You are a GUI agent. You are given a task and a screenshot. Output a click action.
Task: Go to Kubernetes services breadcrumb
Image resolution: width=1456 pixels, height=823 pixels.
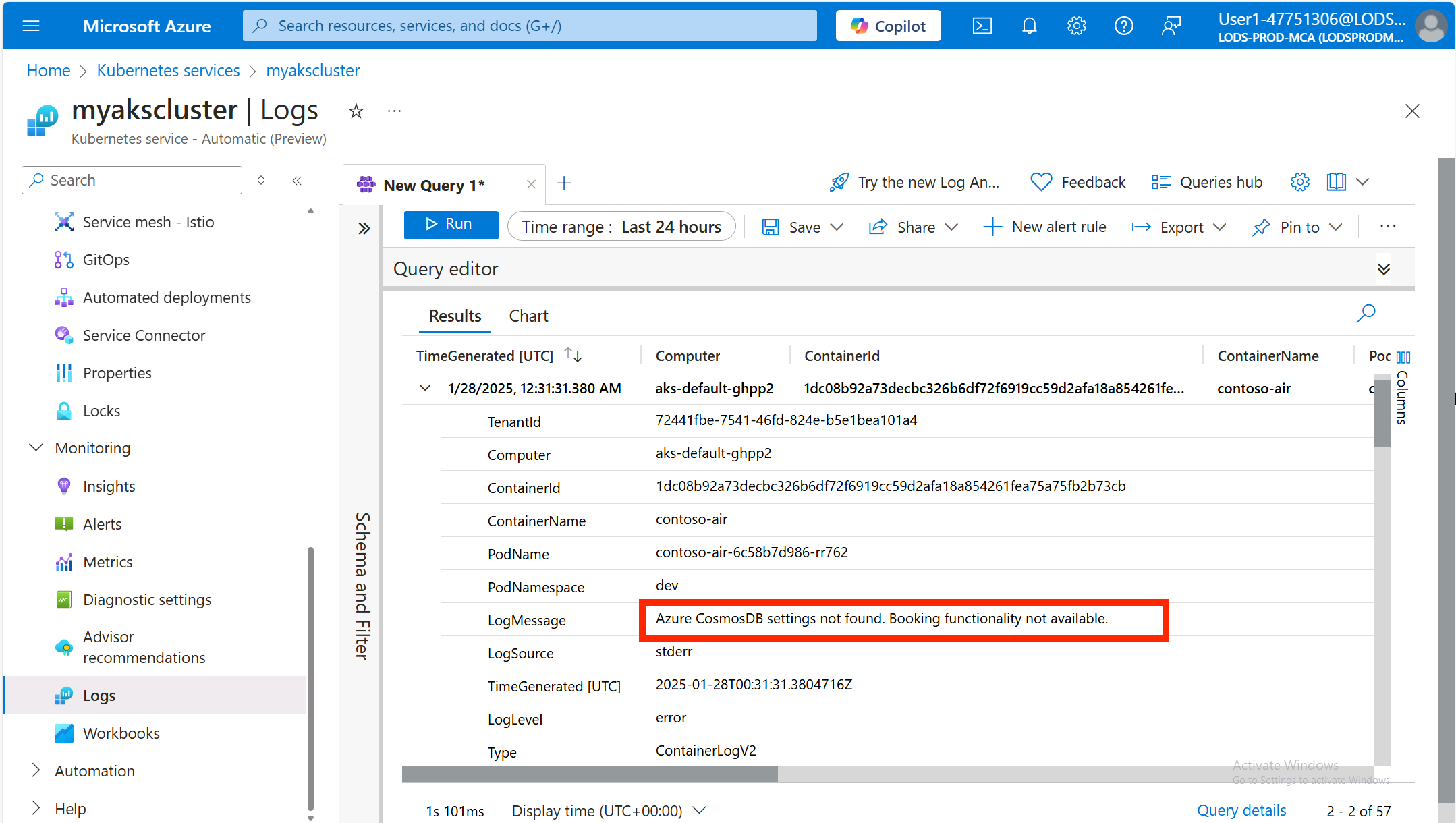pyautogui.click(x=168, y=70)
